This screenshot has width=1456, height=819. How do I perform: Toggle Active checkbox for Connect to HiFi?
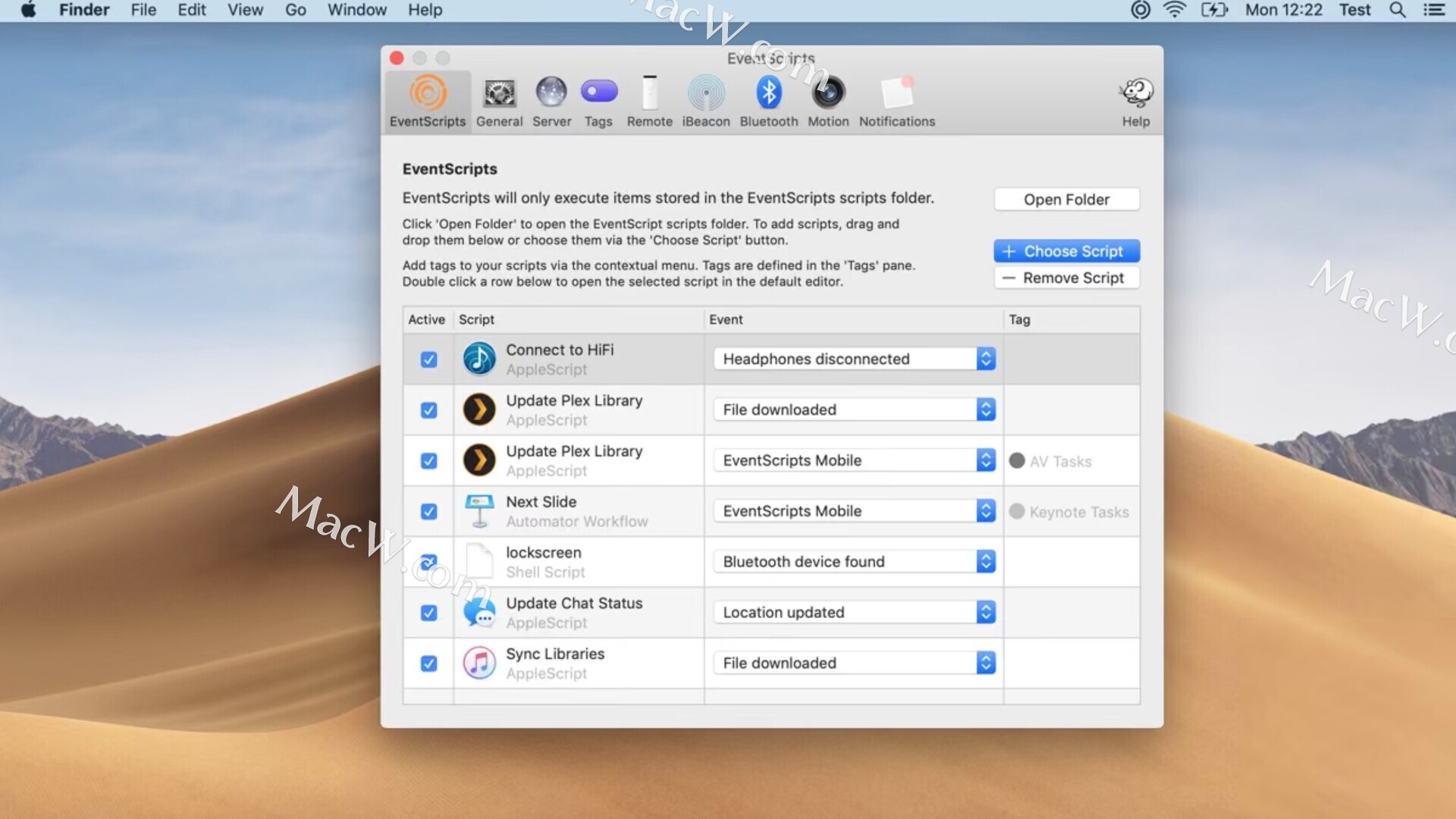428,359
